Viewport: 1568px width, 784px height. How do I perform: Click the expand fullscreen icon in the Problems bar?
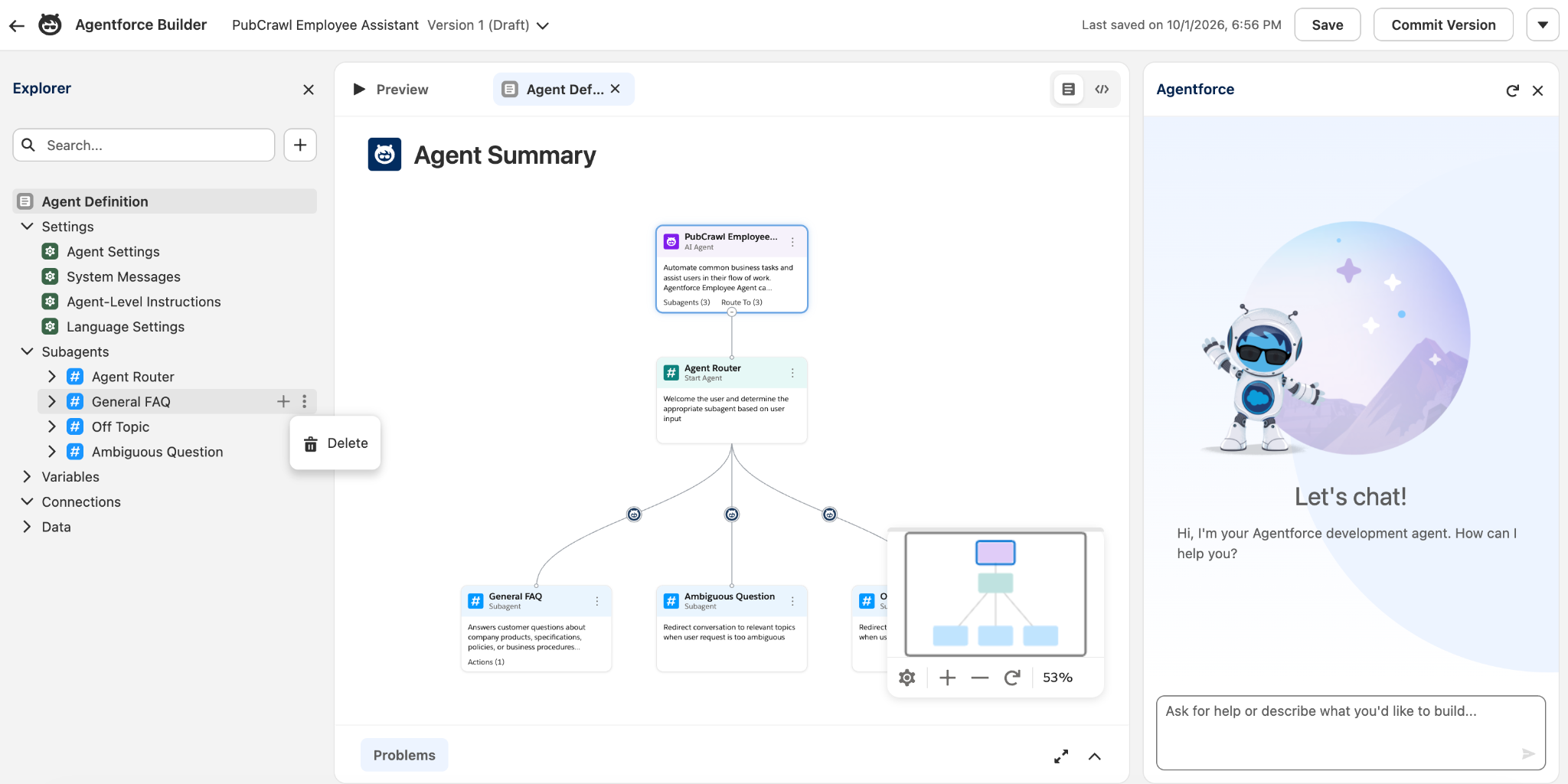point(1061,756)
